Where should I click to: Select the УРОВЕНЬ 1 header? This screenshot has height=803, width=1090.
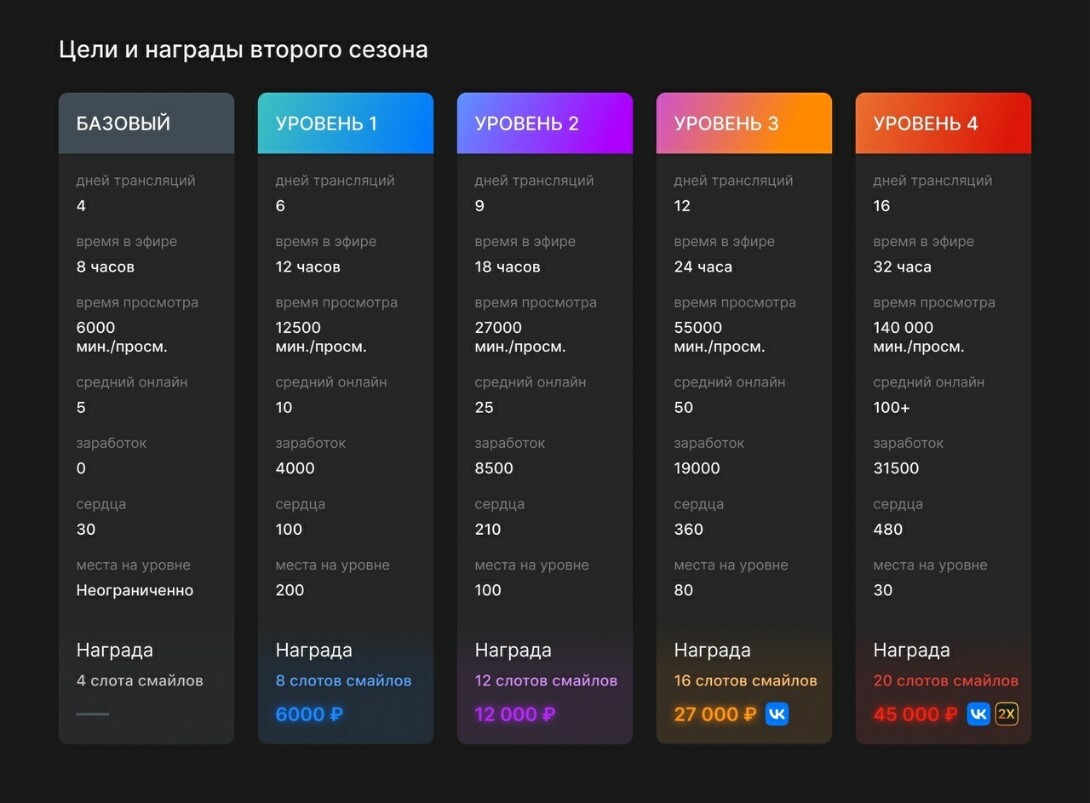coord(345,122)
